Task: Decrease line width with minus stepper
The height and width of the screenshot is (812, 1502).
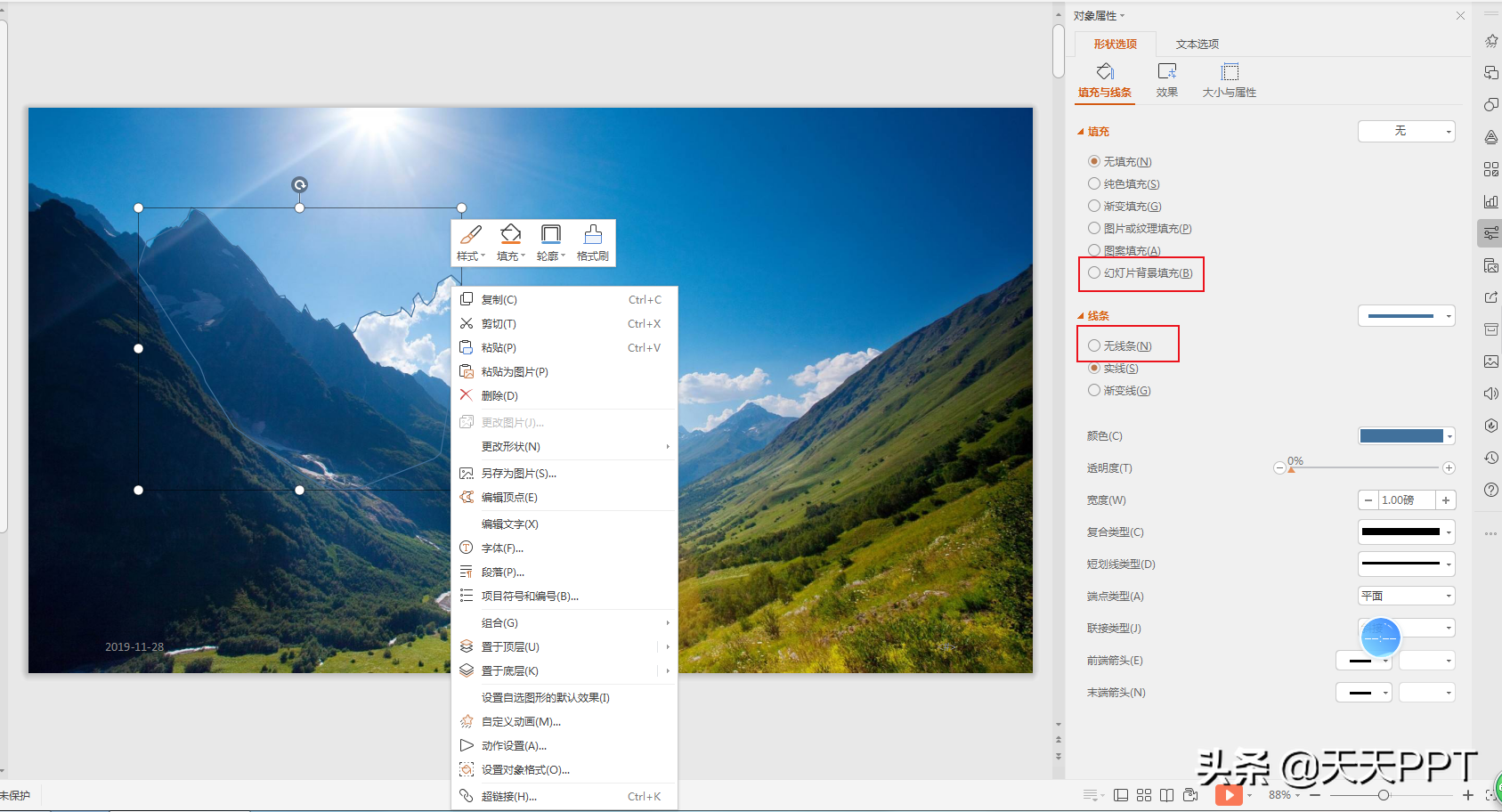Action: click(x=1368, y=500)
